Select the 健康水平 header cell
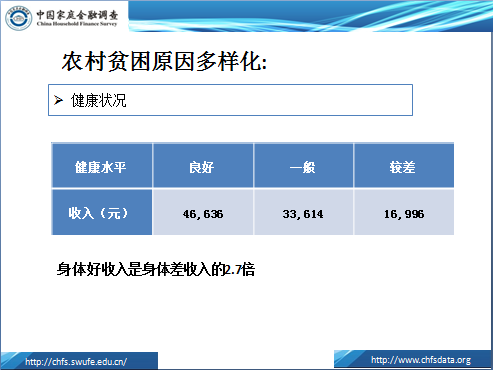Image resolution: width=493 pixels, height=370 pixels. click(102, 166)
